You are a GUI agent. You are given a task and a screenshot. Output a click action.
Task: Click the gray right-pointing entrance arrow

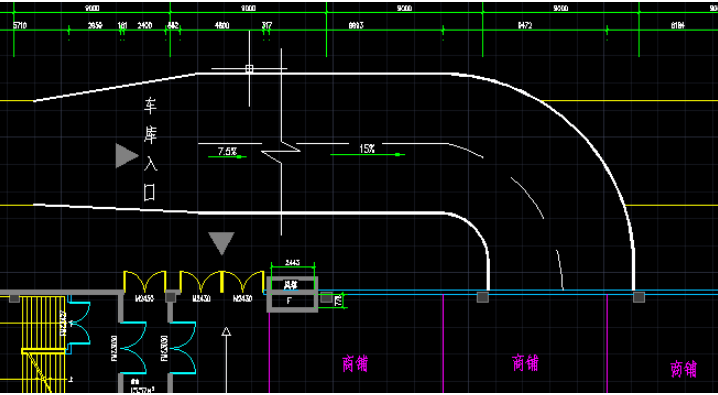[126, 156]
